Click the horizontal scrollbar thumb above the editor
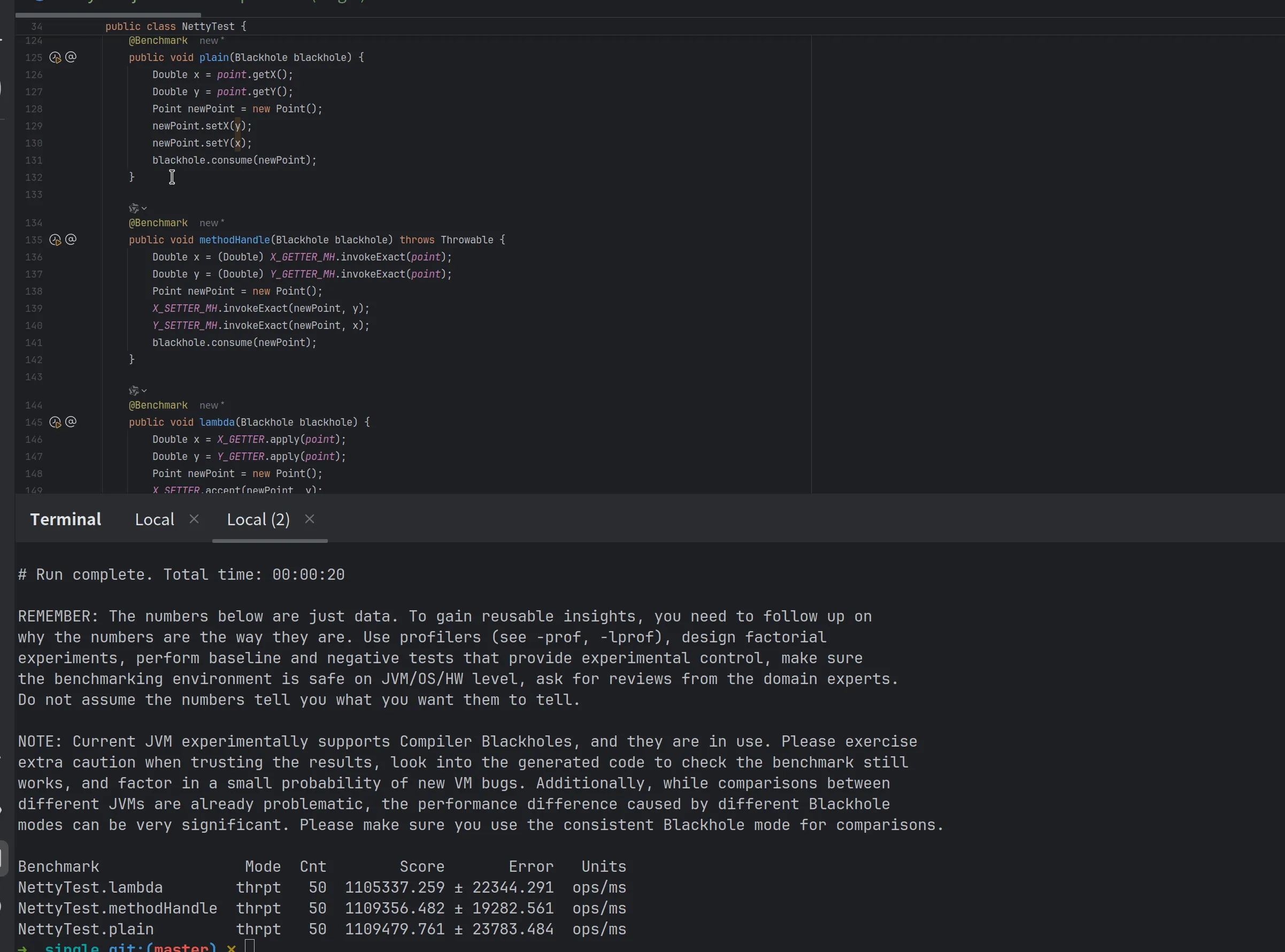Viewport: 1285px width, 952px height. tap(109, 14)
